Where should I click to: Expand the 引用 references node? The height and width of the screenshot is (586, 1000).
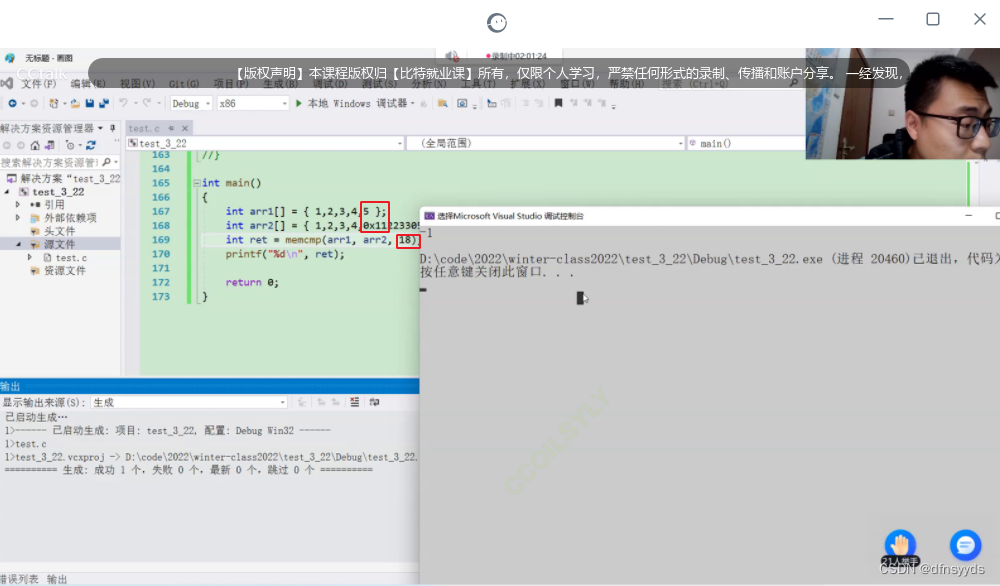[18, 205]
